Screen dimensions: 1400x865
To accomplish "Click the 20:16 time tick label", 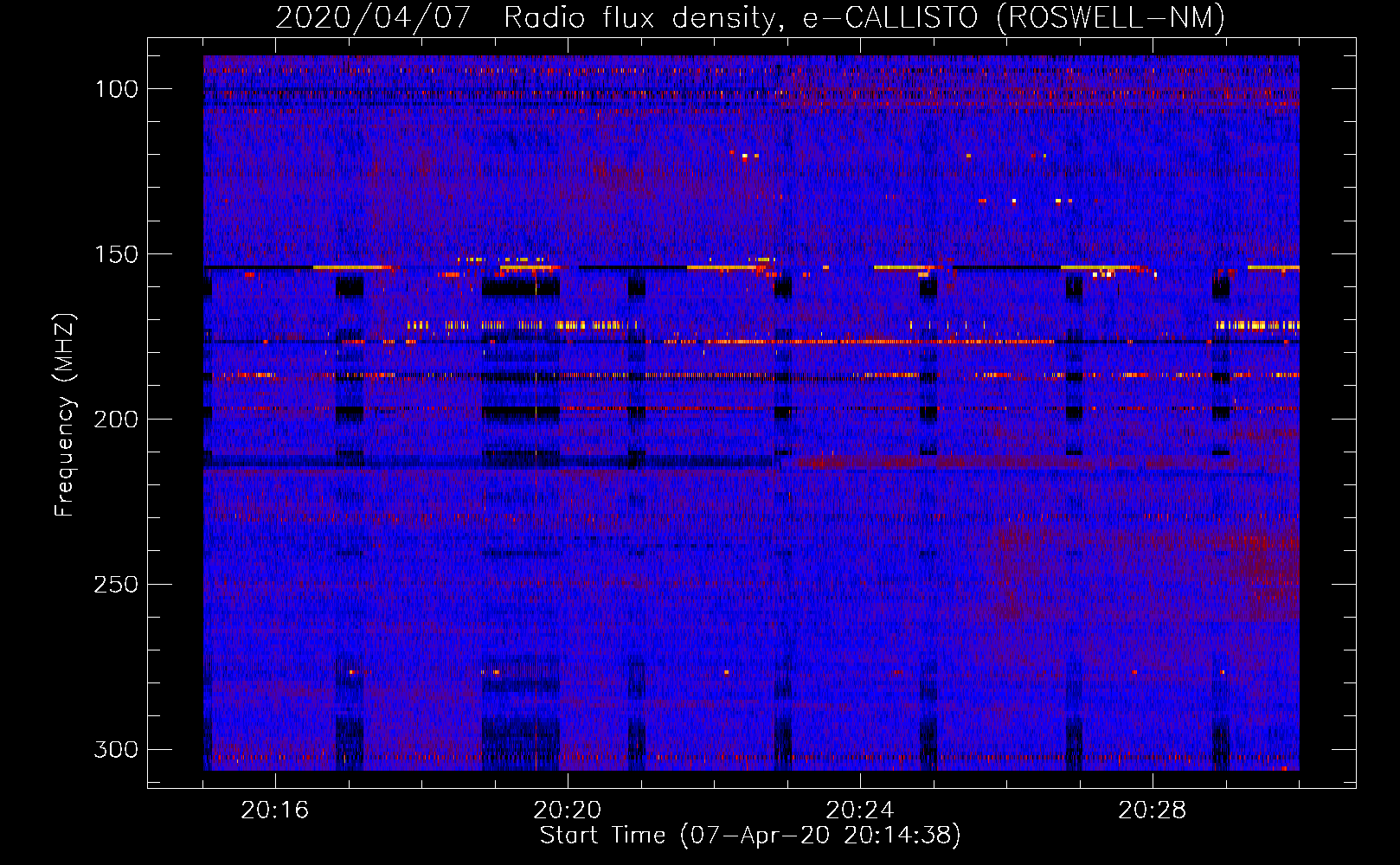I will [x=275, y=811].
